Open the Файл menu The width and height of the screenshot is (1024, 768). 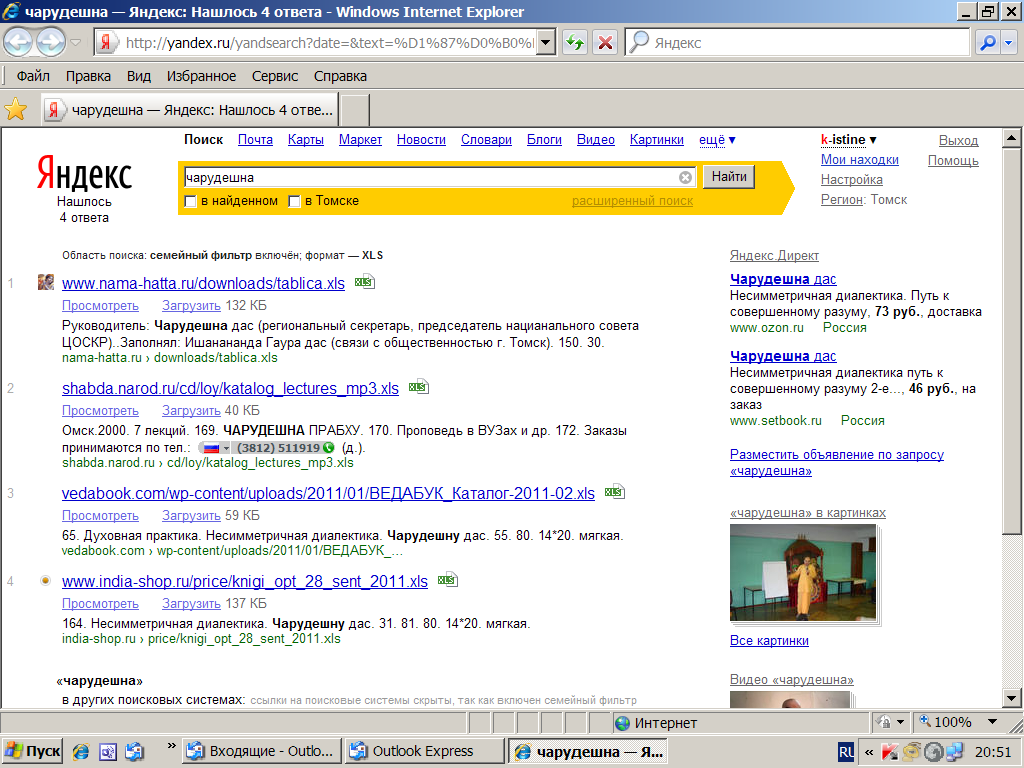tap(33, 76)
